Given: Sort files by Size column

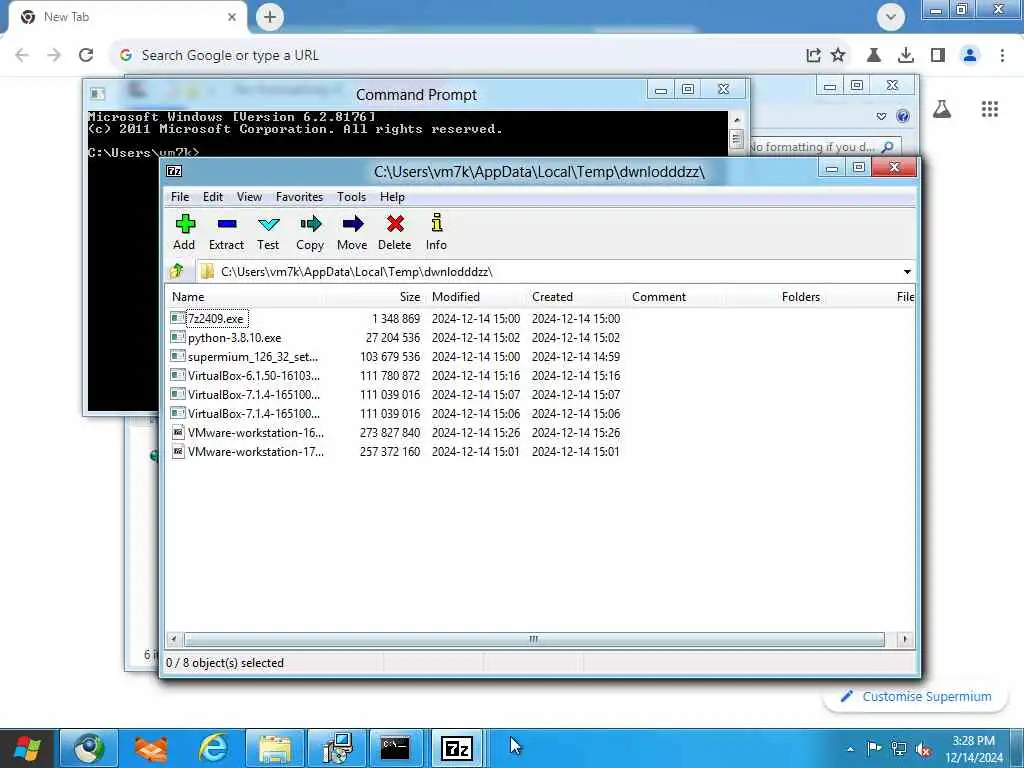Looking at the screenshot, I should point(375,296).
